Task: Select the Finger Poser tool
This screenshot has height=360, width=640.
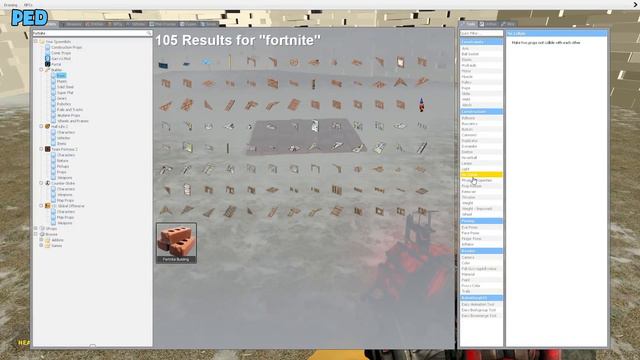Action: [481, 239]
